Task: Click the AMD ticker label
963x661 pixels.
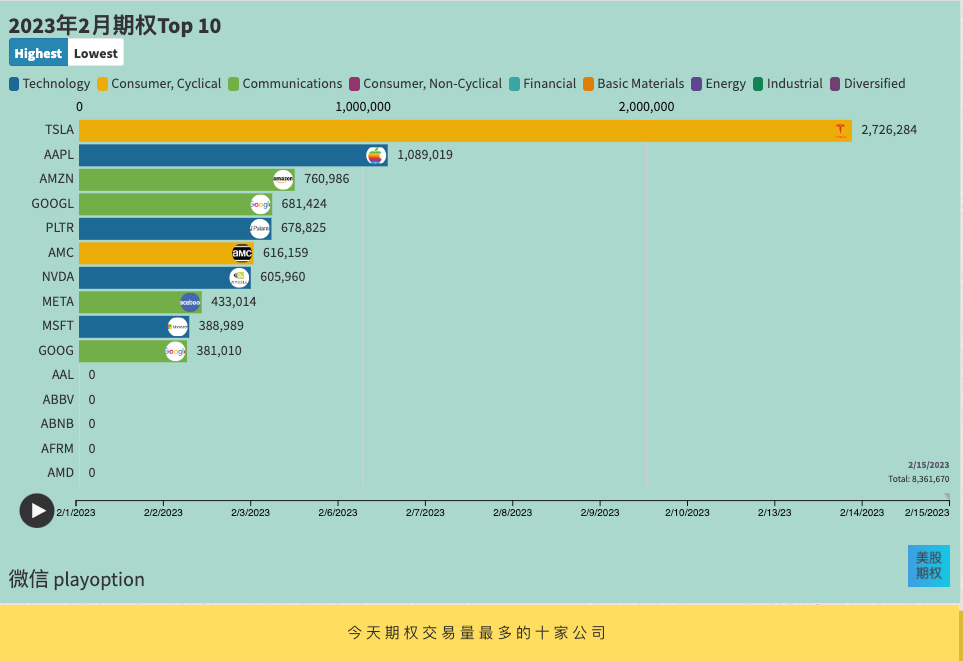Action: coord(61,473)
